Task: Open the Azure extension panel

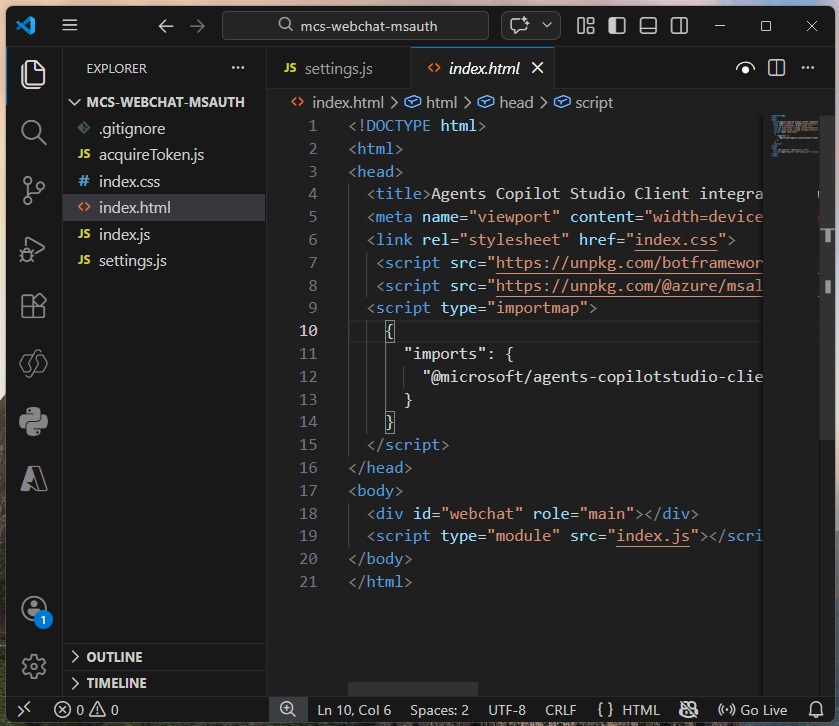Action: point(33,480)
